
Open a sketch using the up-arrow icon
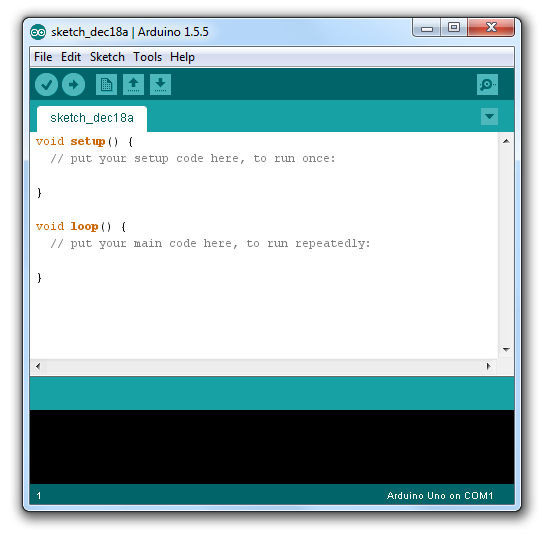[x=133, y=85]
